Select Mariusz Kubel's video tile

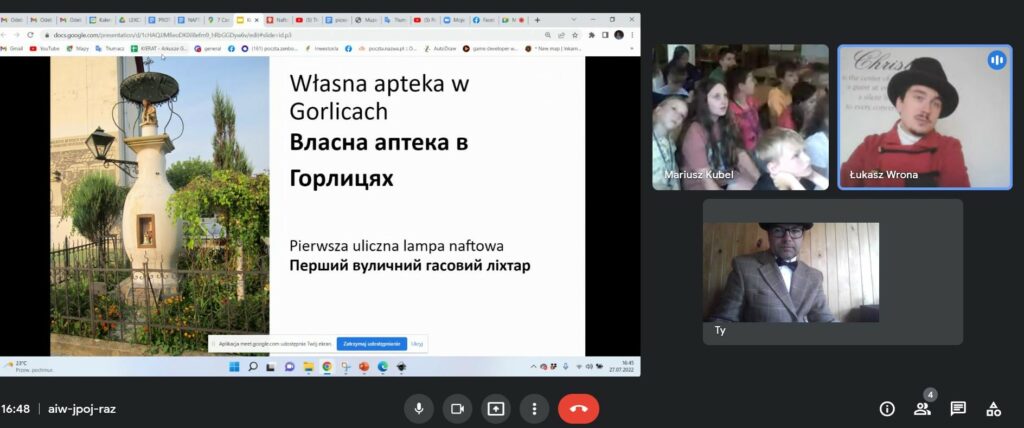click(x=740, y=116)
